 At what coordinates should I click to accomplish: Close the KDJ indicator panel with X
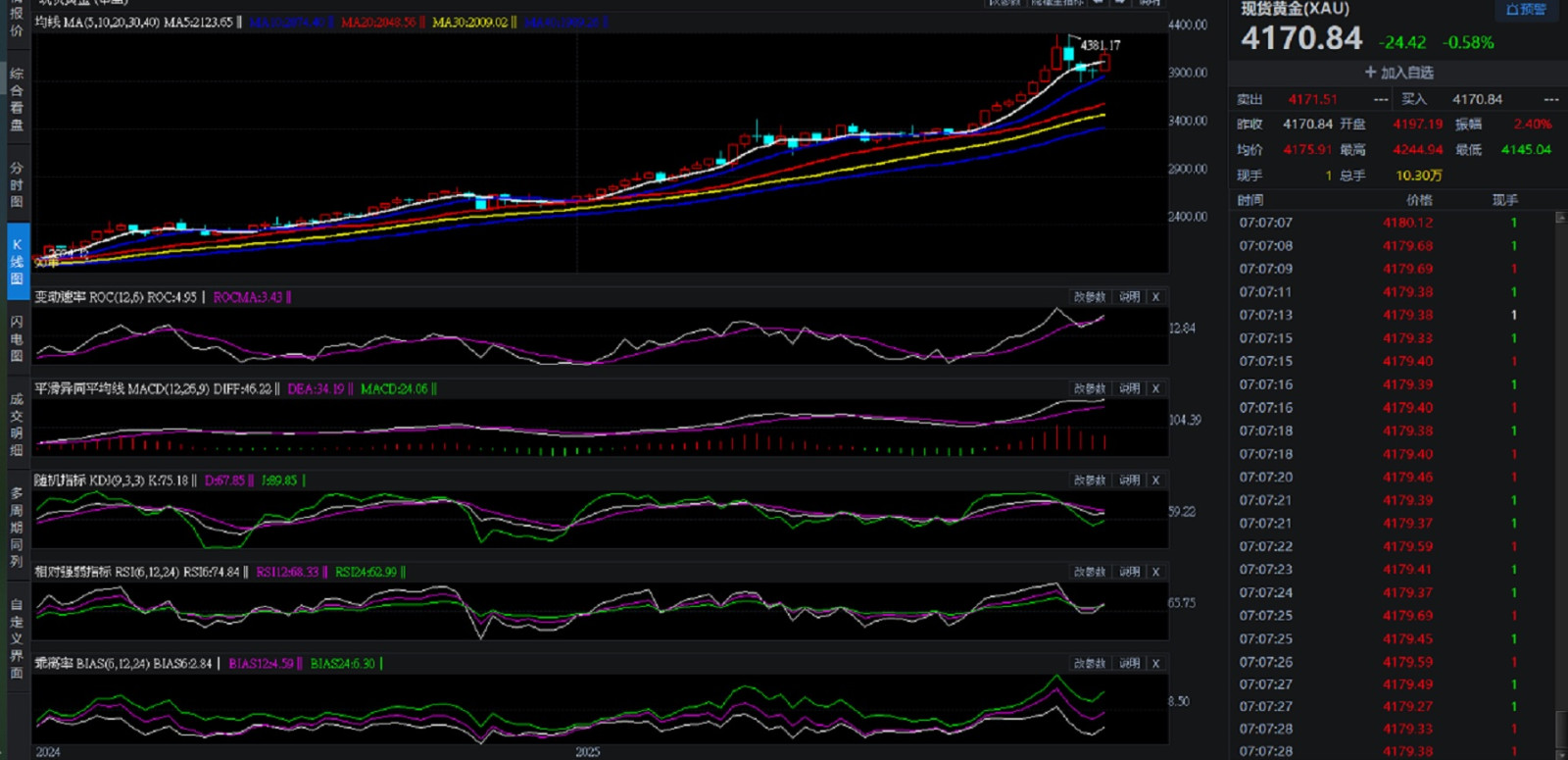click(1155, 481)
